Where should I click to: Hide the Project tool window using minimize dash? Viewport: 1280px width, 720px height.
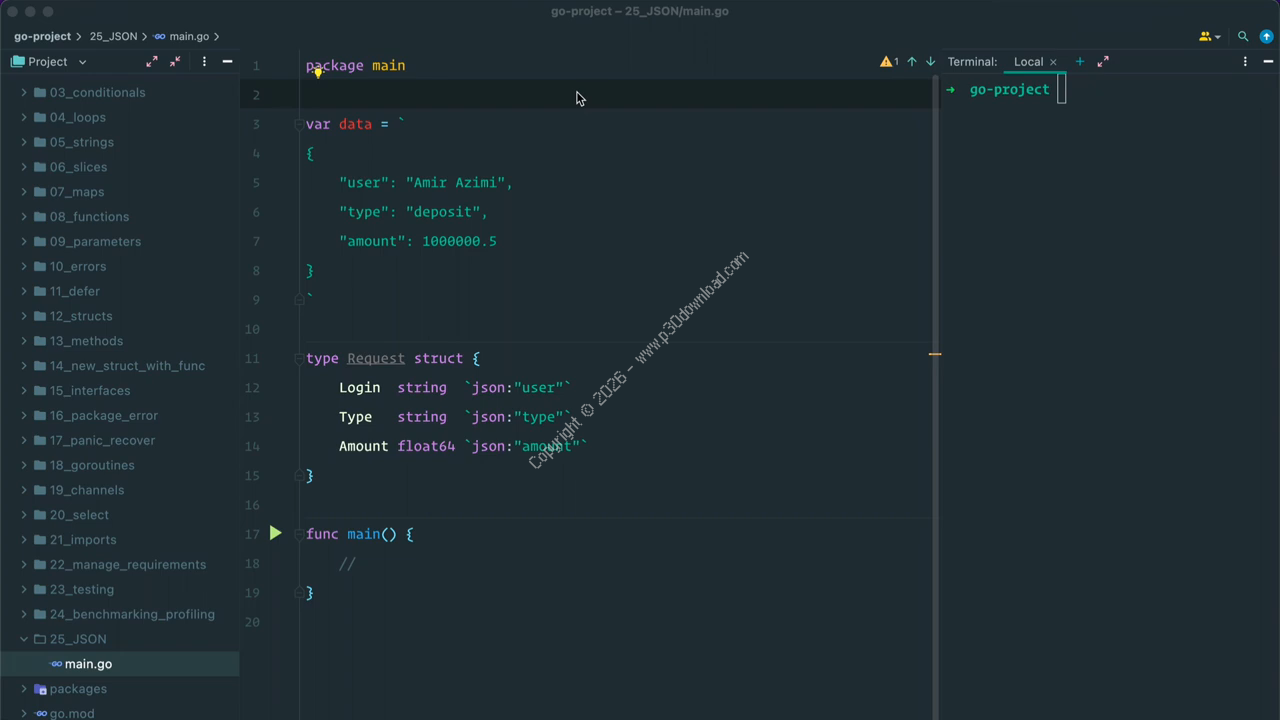pyautogui.click(x=227, y=62)
